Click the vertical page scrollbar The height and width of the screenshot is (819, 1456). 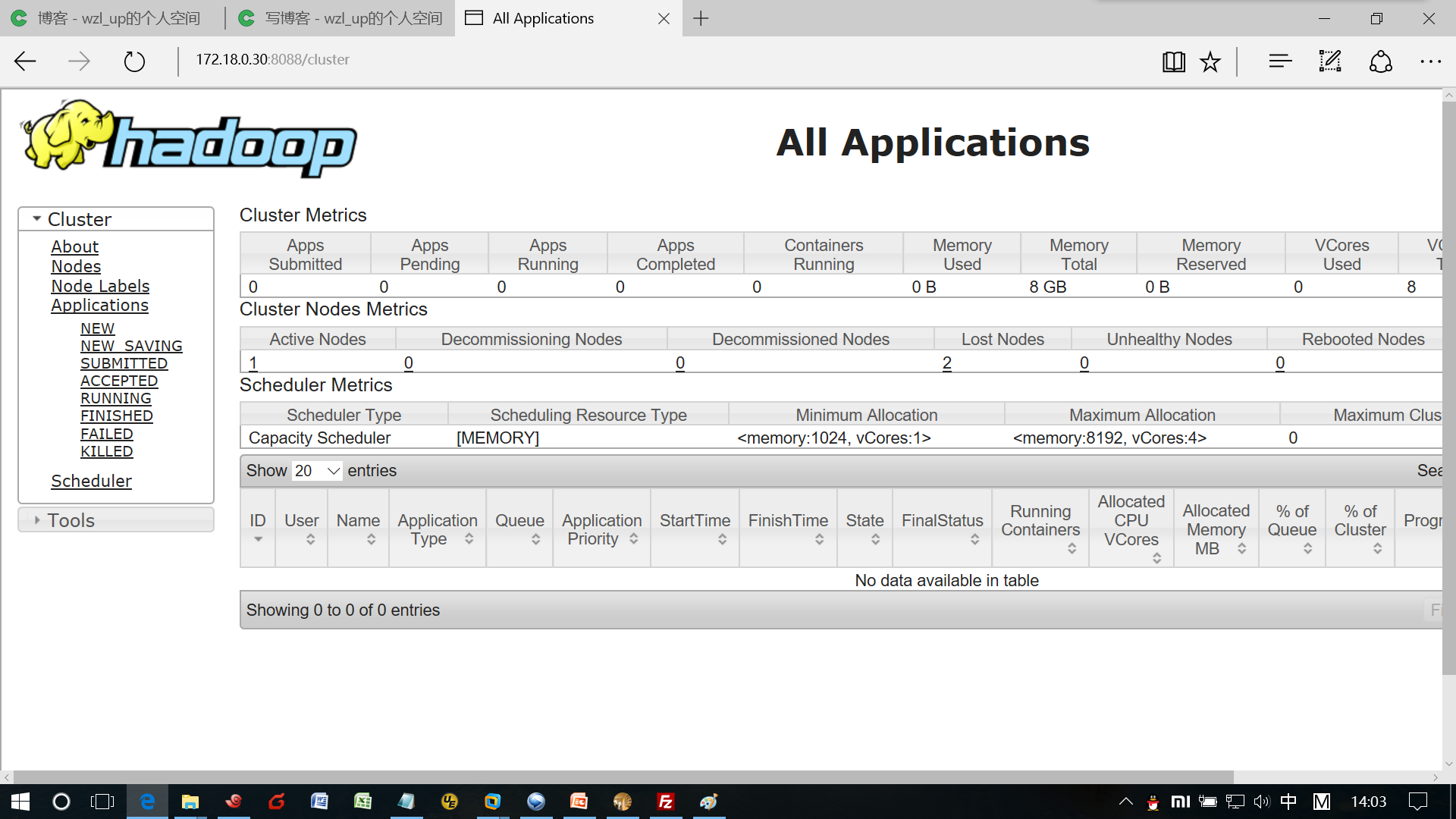pos(1448,387)
